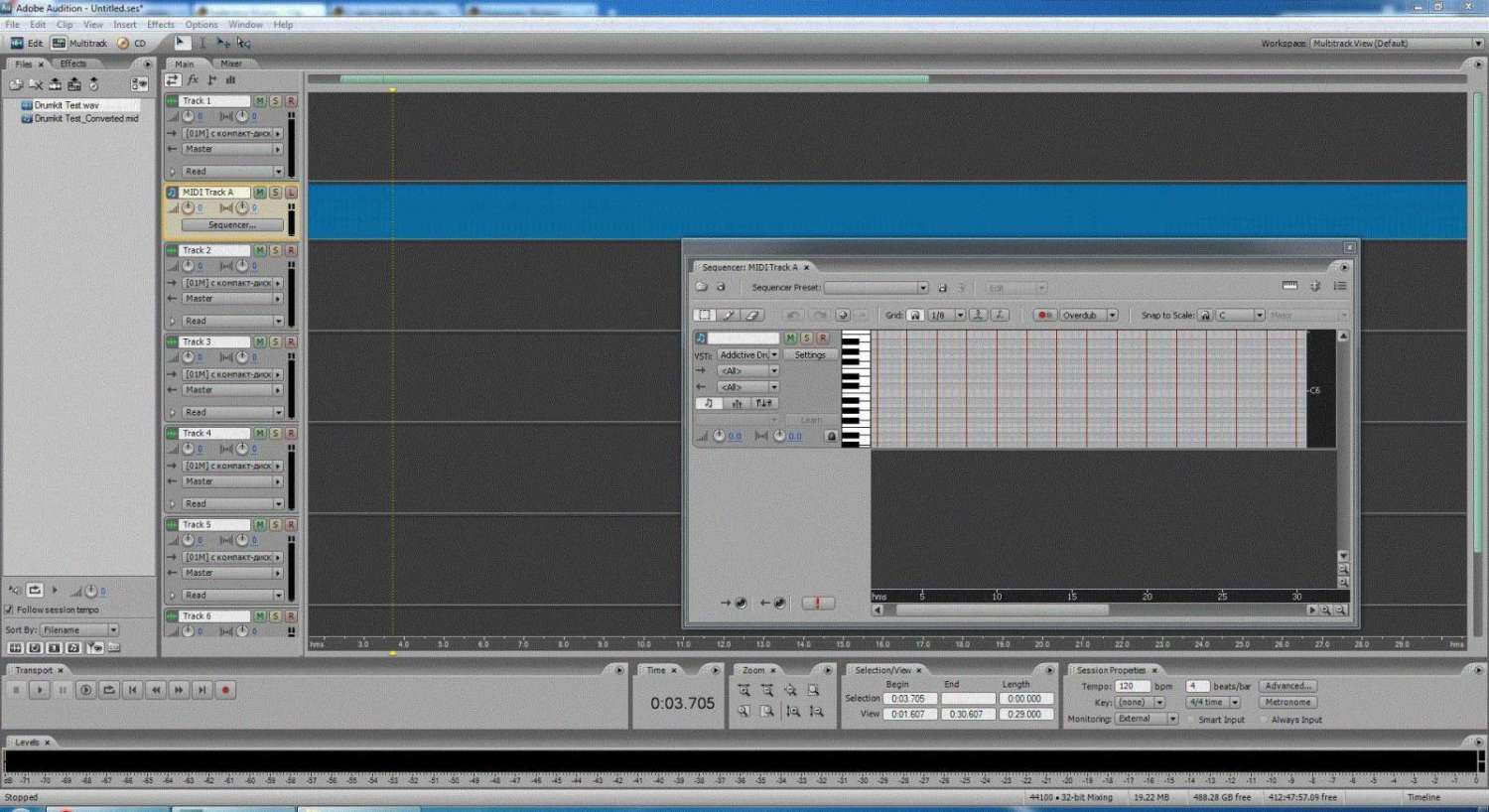Click the open folder icon in Sequencer
Viewport: 1489px width, 812px height.
[x=701, y=287]
